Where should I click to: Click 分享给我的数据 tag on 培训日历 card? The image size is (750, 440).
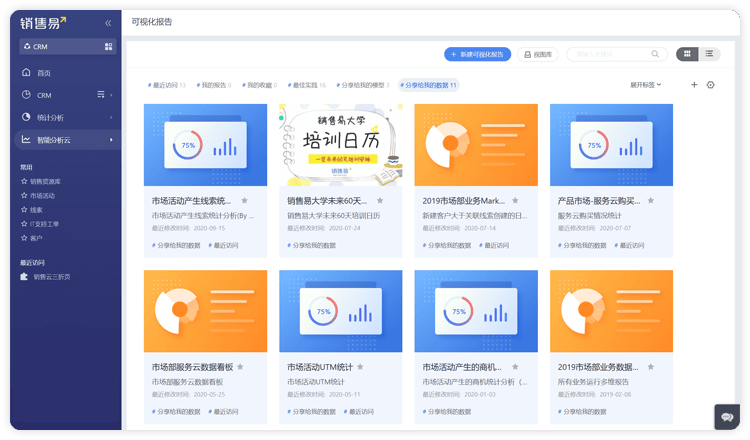click(x=312, y=245)
